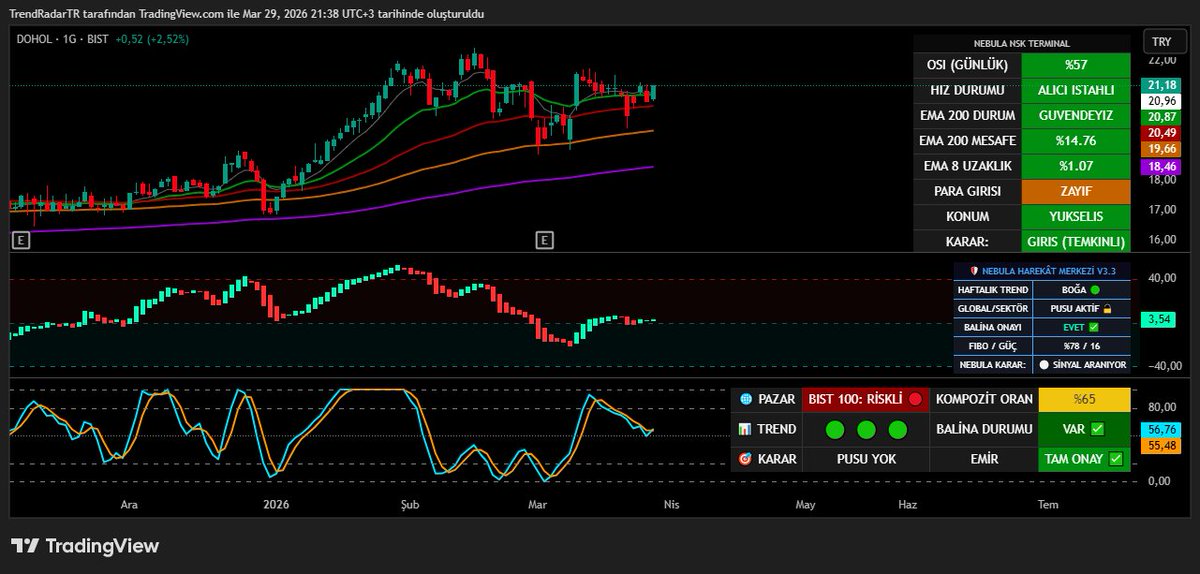The image size is (1200, 574).
Task: Click the shield icon in NEBULA HAREKÂT MERKEZİ header
Action: pyautogui.click(x=974, y=270)
